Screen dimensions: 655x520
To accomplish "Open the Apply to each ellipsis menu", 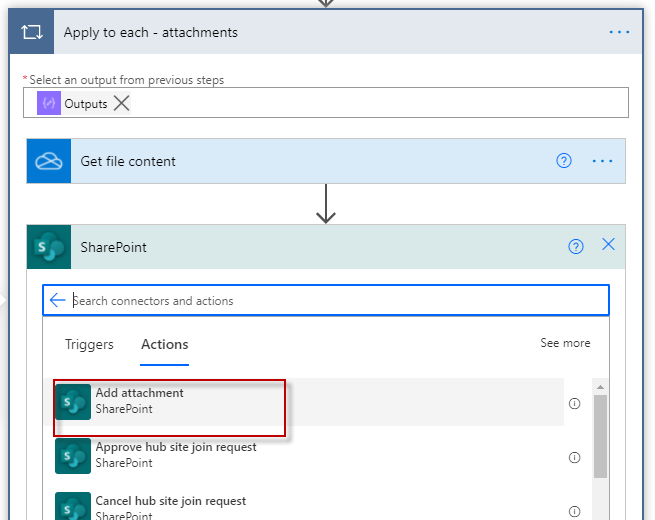I will [x=620, y=33].
